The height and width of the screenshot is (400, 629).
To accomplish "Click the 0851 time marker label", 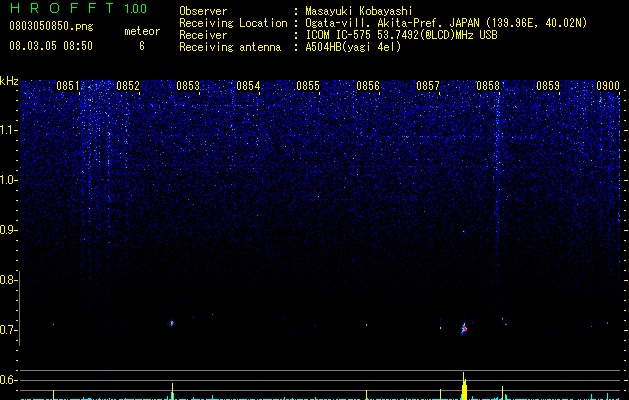I will coord(68,86).
